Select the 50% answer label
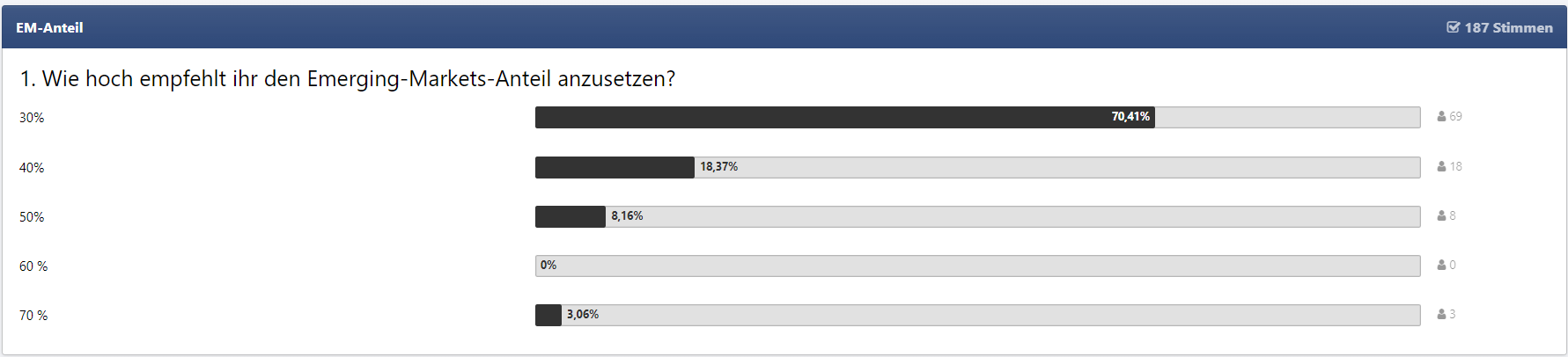 click(32, 217)
